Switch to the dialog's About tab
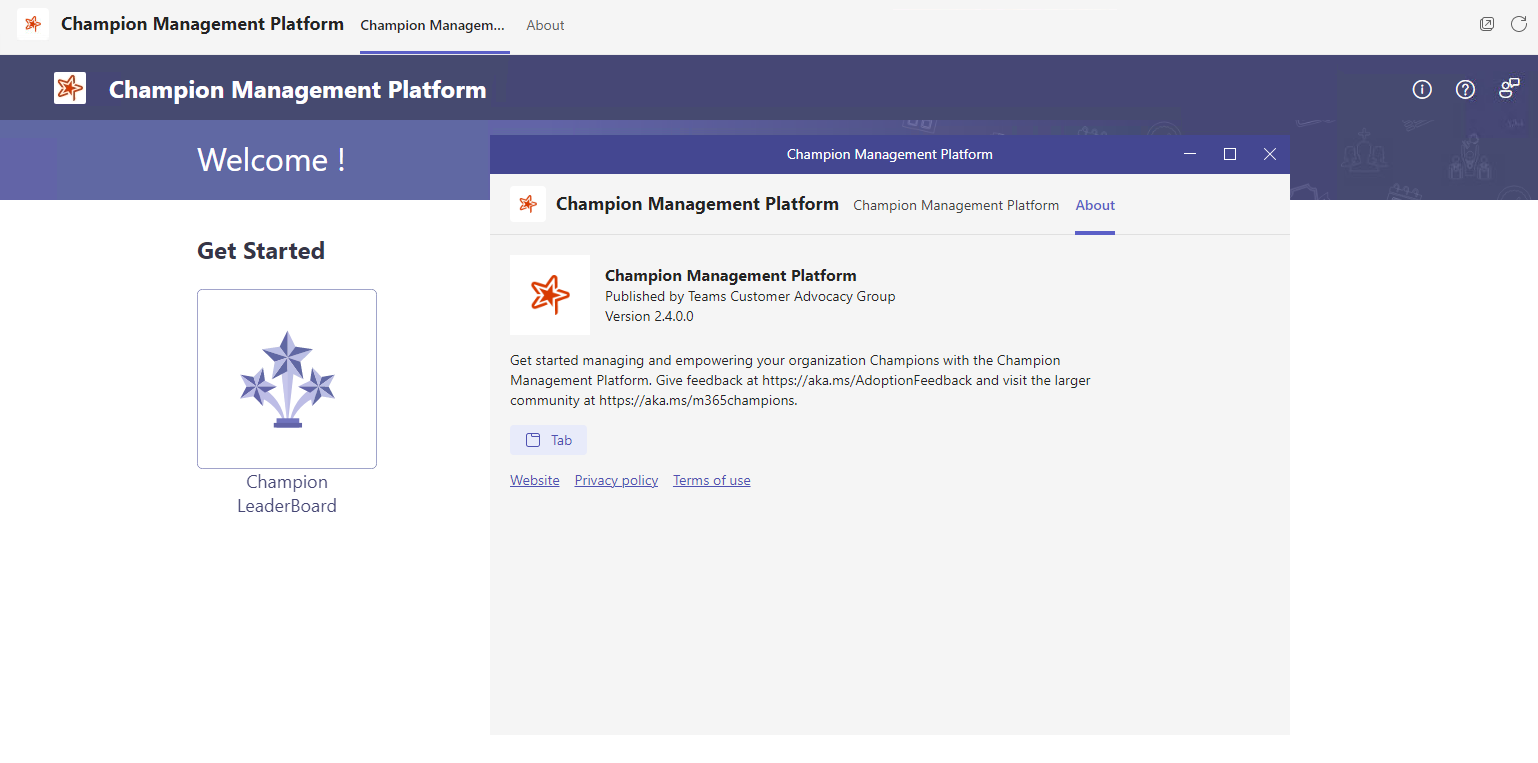1538x763 pixels. click(1095, 205)
